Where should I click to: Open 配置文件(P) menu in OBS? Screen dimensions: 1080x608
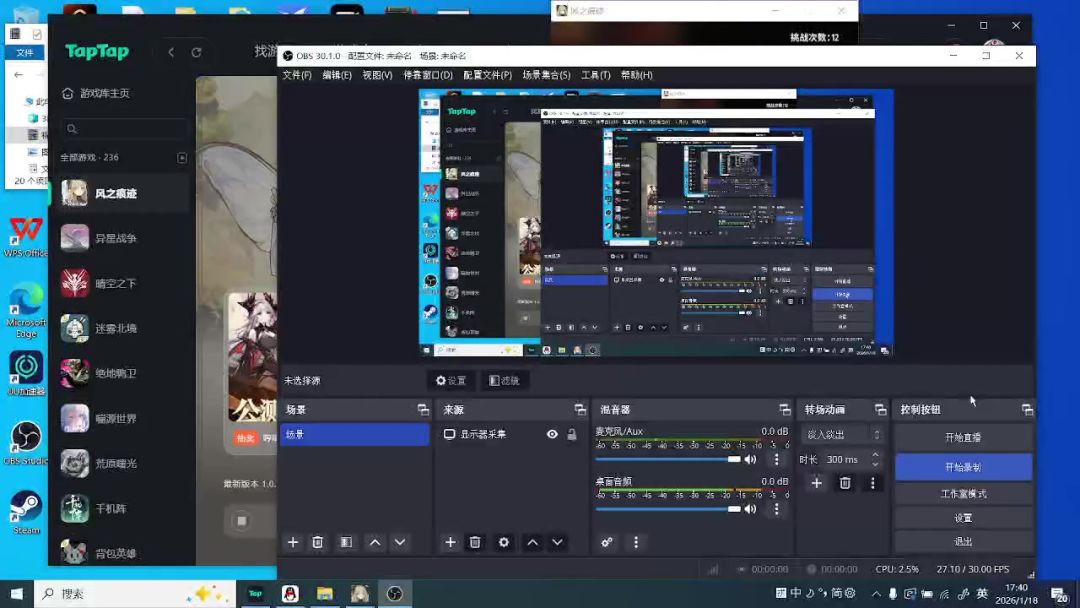click(x=488, y=75)
